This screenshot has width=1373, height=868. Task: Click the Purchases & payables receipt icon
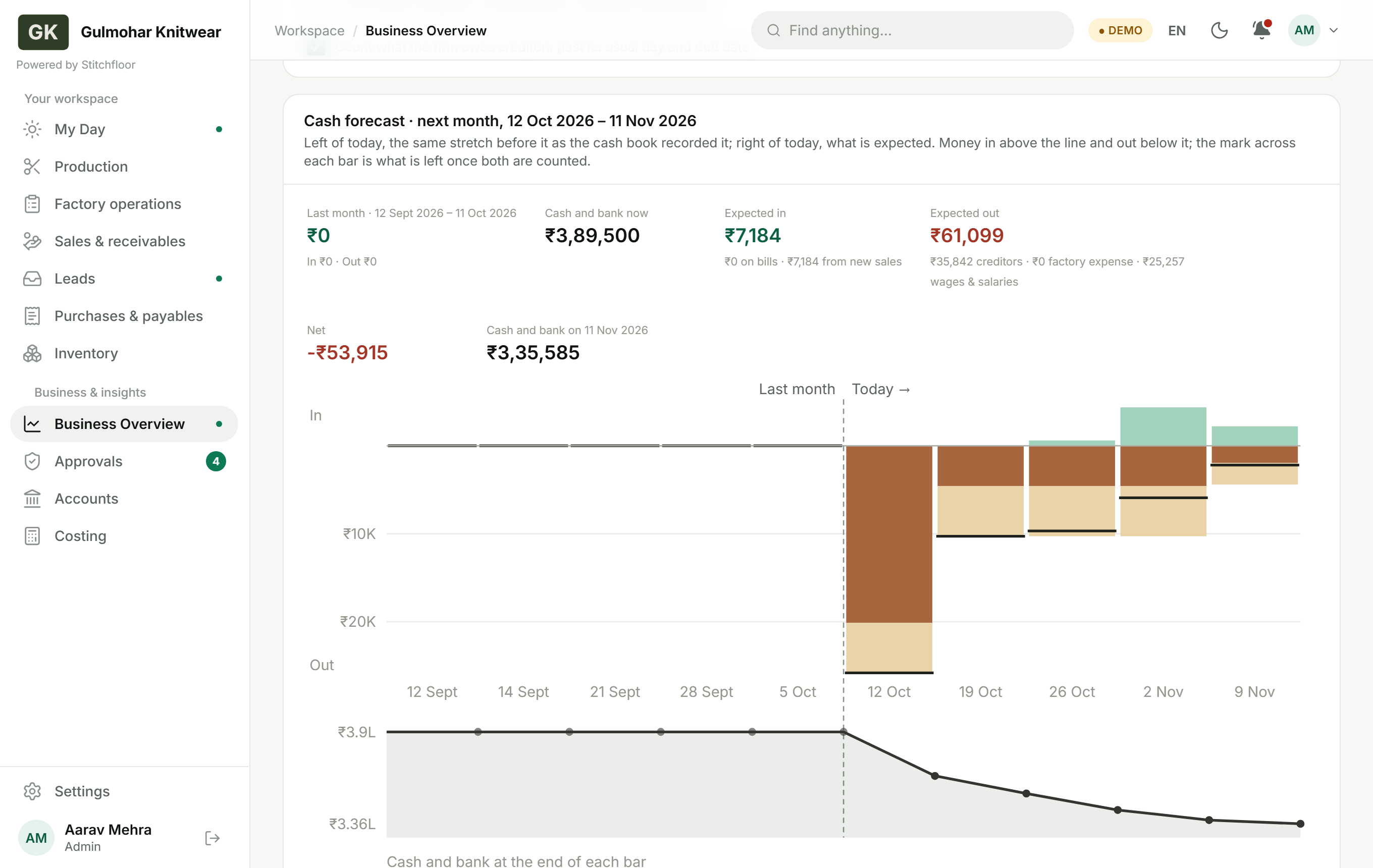tap(32, 316)
